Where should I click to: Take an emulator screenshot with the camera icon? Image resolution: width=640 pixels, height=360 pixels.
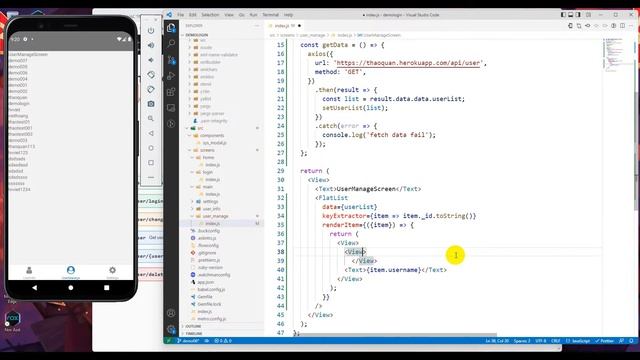pyautogui.click(x=151, y=104)
